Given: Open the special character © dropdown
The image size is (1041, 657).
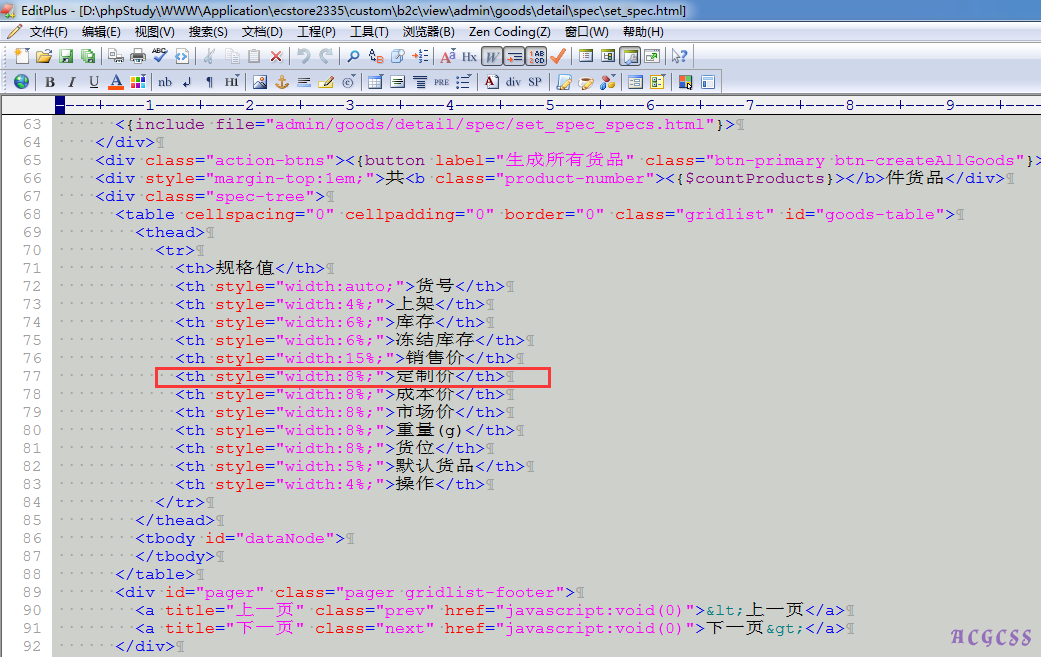Looking at the screenshot, I should click(348, 82).
